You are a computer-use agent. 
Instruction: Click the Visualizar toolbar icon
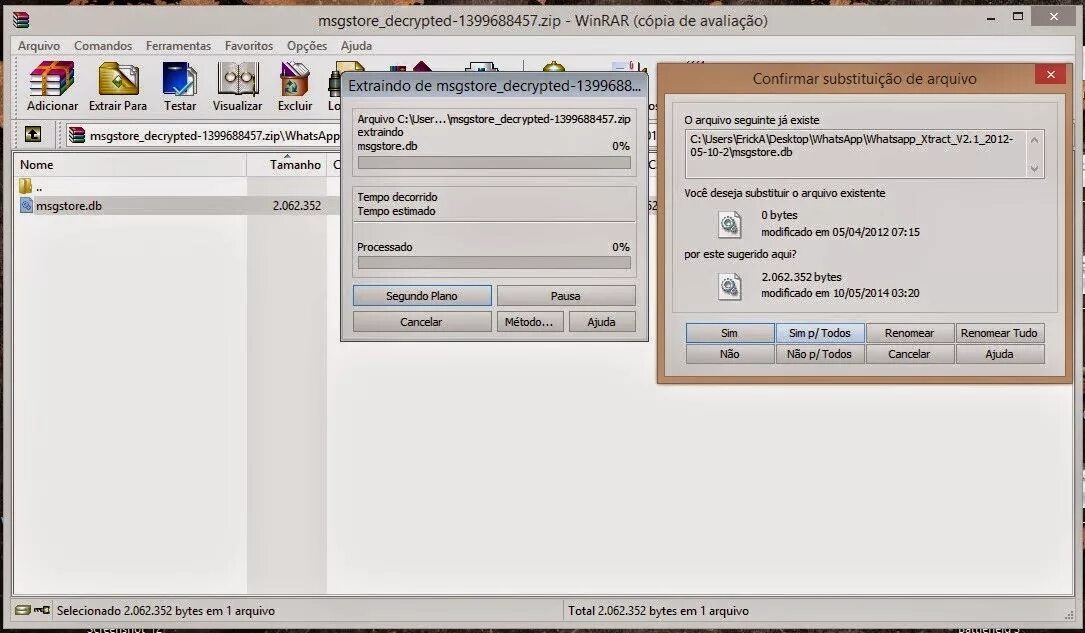[237, 79]
